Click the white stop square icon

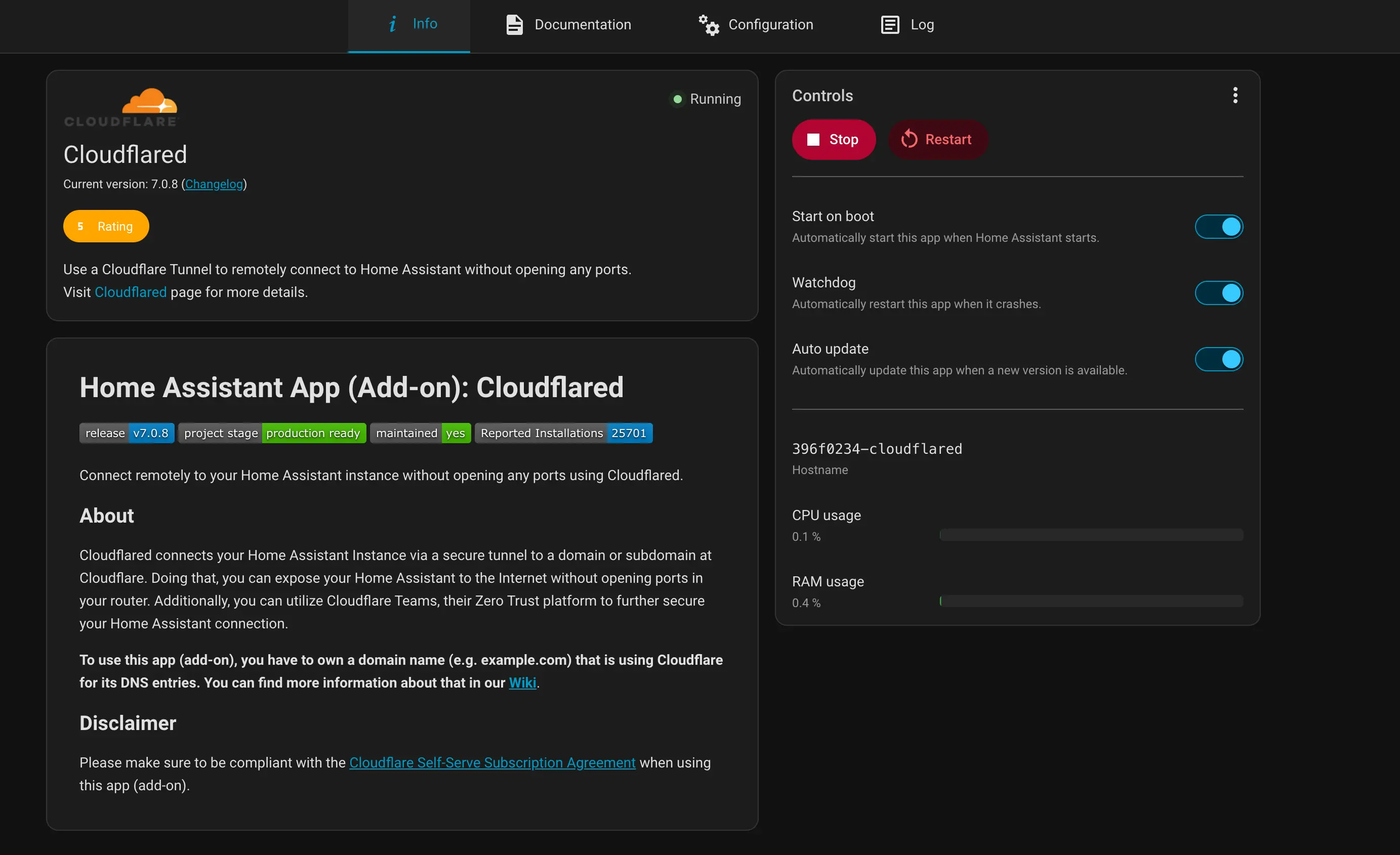813,140
